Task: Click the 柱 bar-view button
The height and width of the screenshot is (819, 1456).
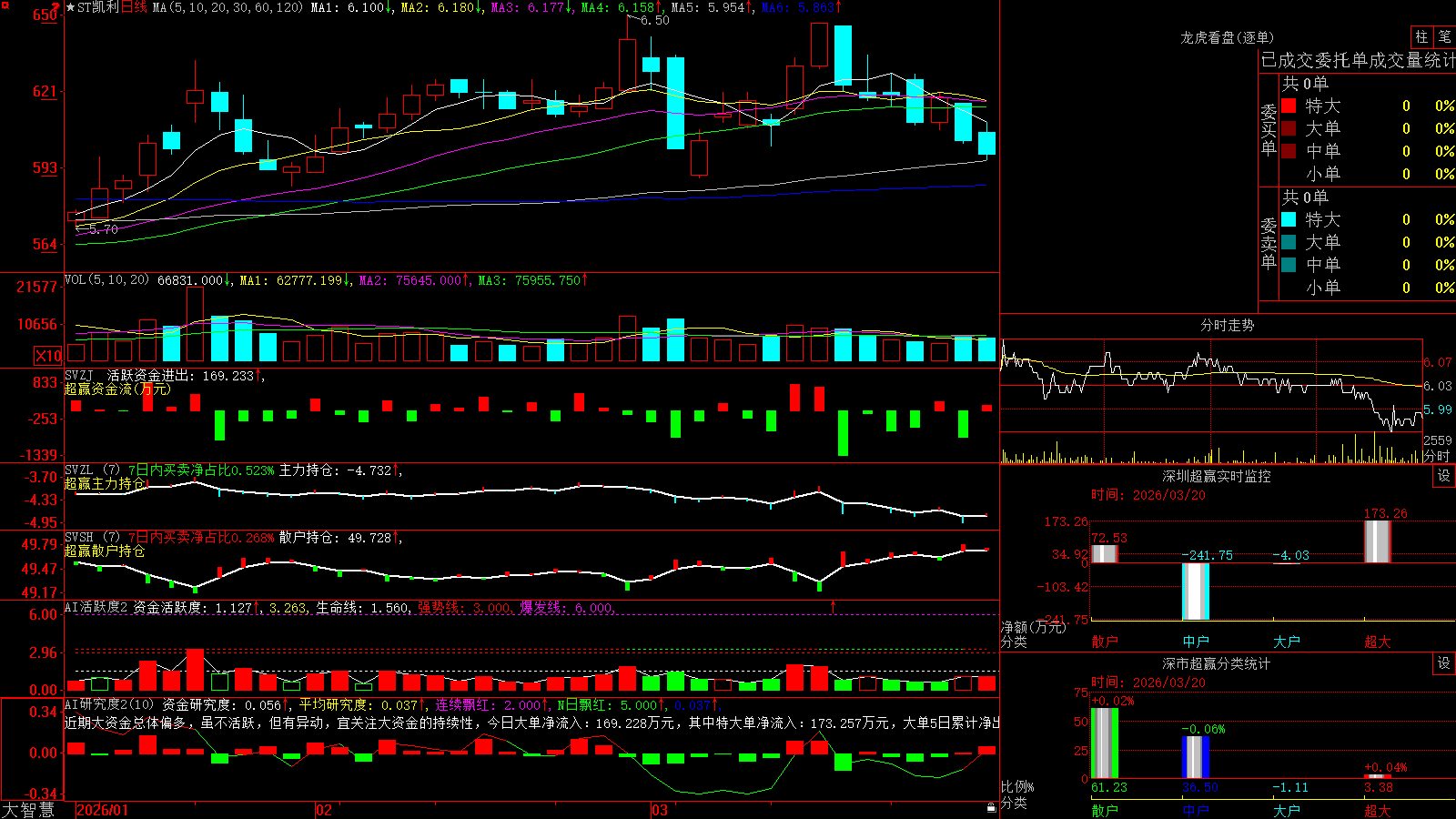Action: [x=1421, y=37]
